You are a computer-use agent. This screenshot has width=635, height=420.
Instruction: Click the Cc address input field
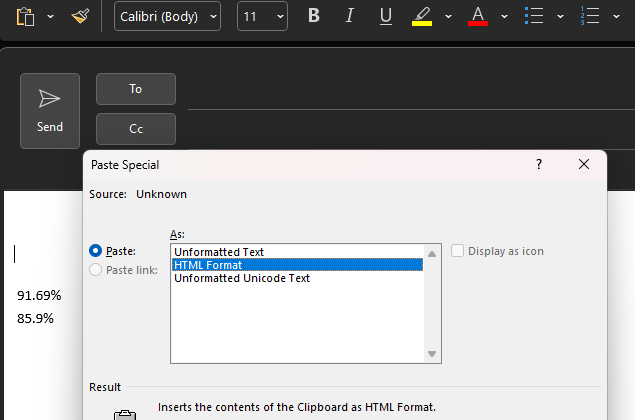pyautogui.click(x=411, y=130)
